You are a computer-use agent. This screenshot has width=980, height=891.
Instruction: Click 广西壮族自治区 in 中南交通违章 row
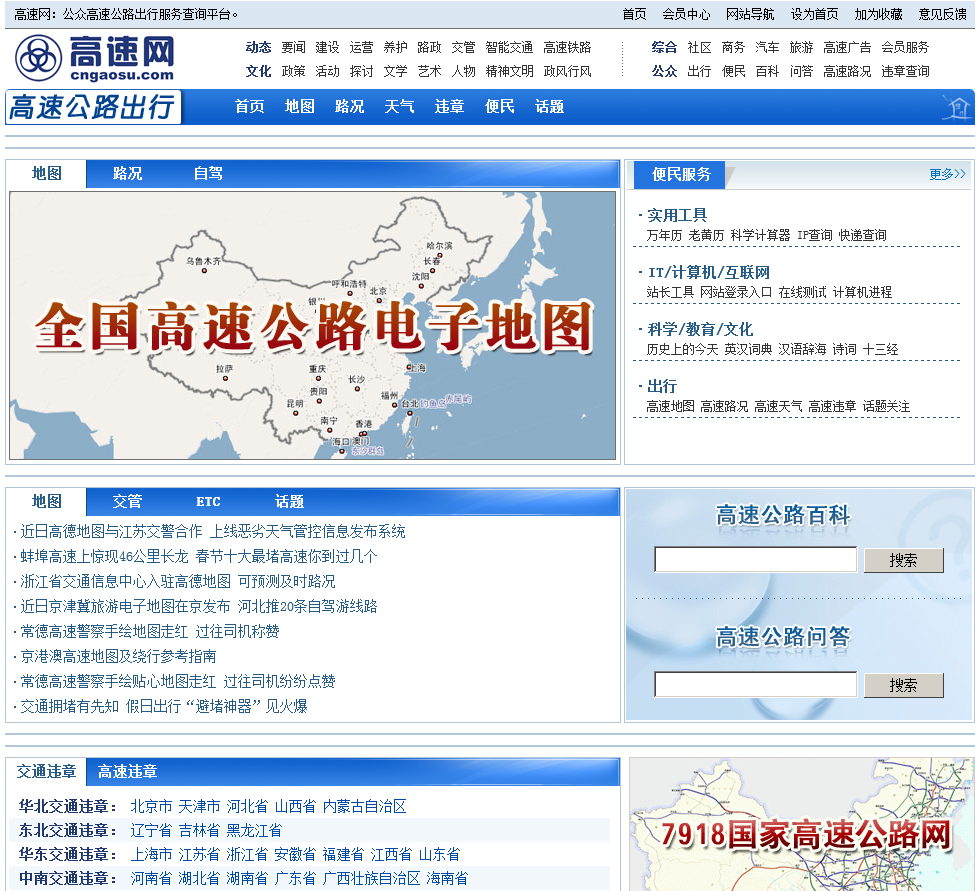(x=371, y=879)
